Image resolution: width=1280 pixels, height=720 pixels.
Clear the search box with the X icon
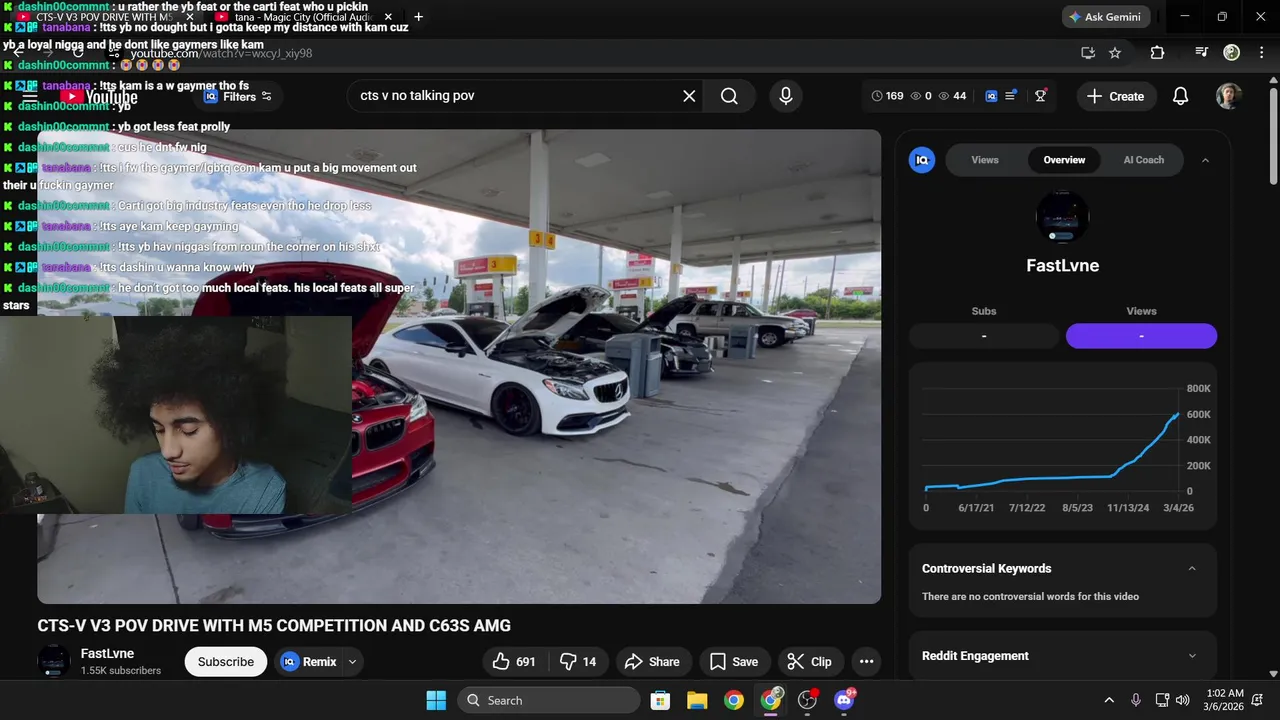(689, 96)
